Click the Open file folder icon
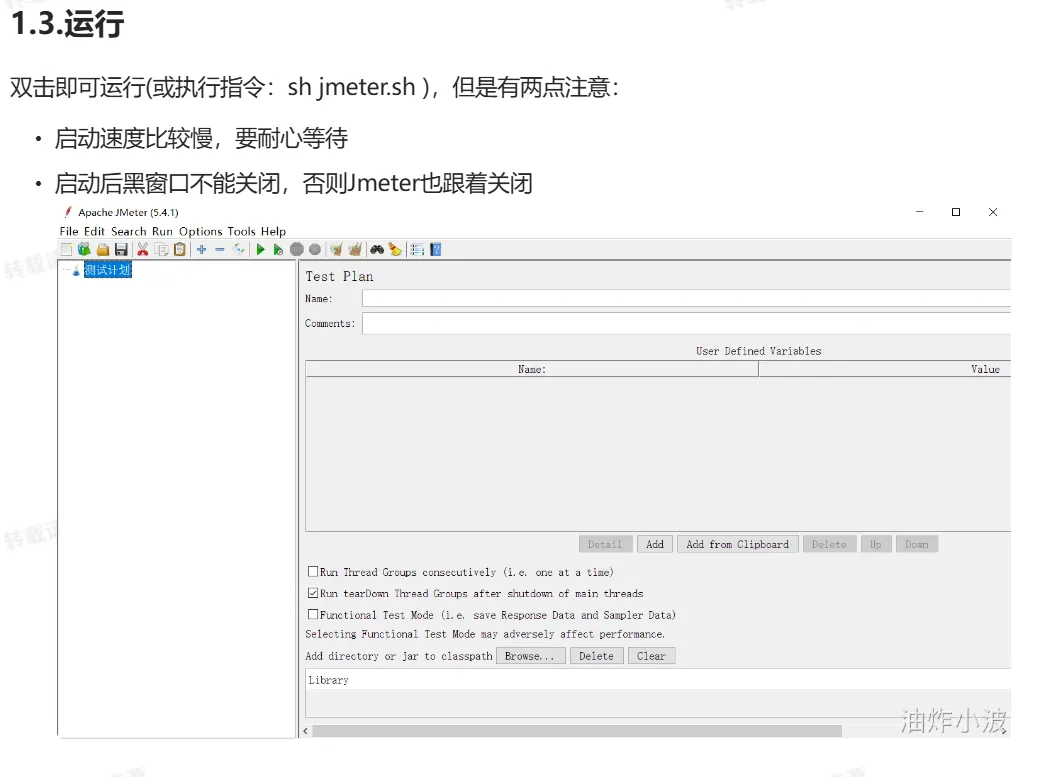This screenshot has width=1058, height=777. 103,250
